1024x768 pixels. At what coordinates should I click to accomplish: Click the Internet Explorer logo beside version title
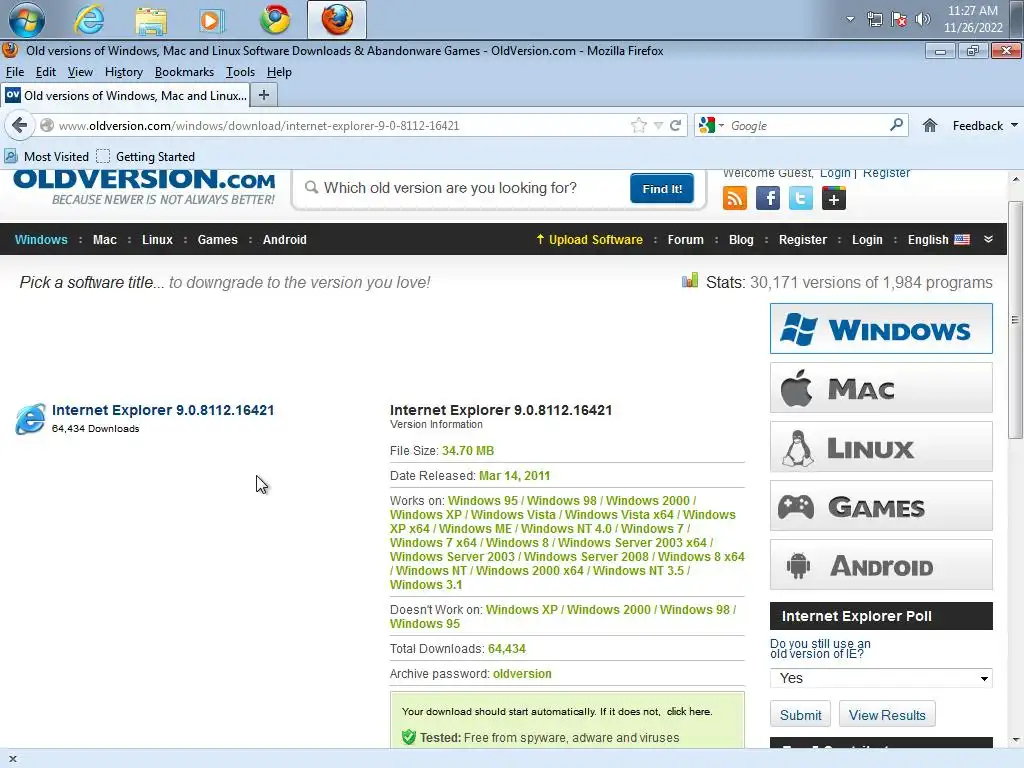tap(31, 419)
